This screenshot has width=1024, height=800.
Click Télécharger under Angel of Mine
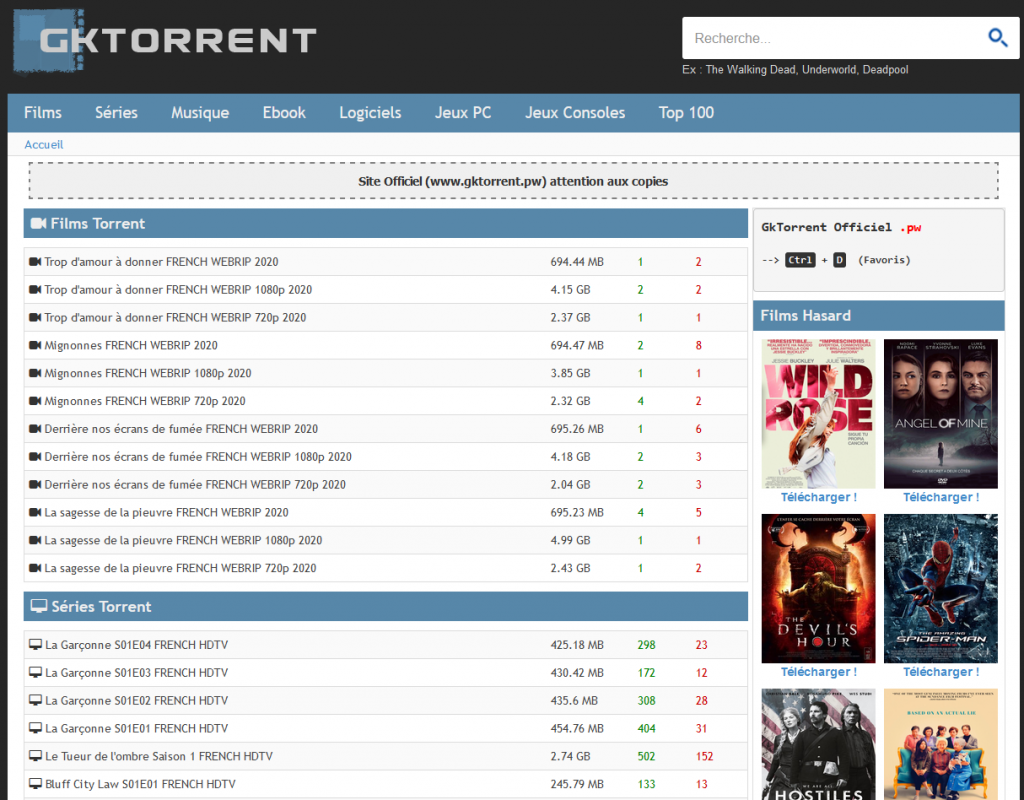click(941, 498)
